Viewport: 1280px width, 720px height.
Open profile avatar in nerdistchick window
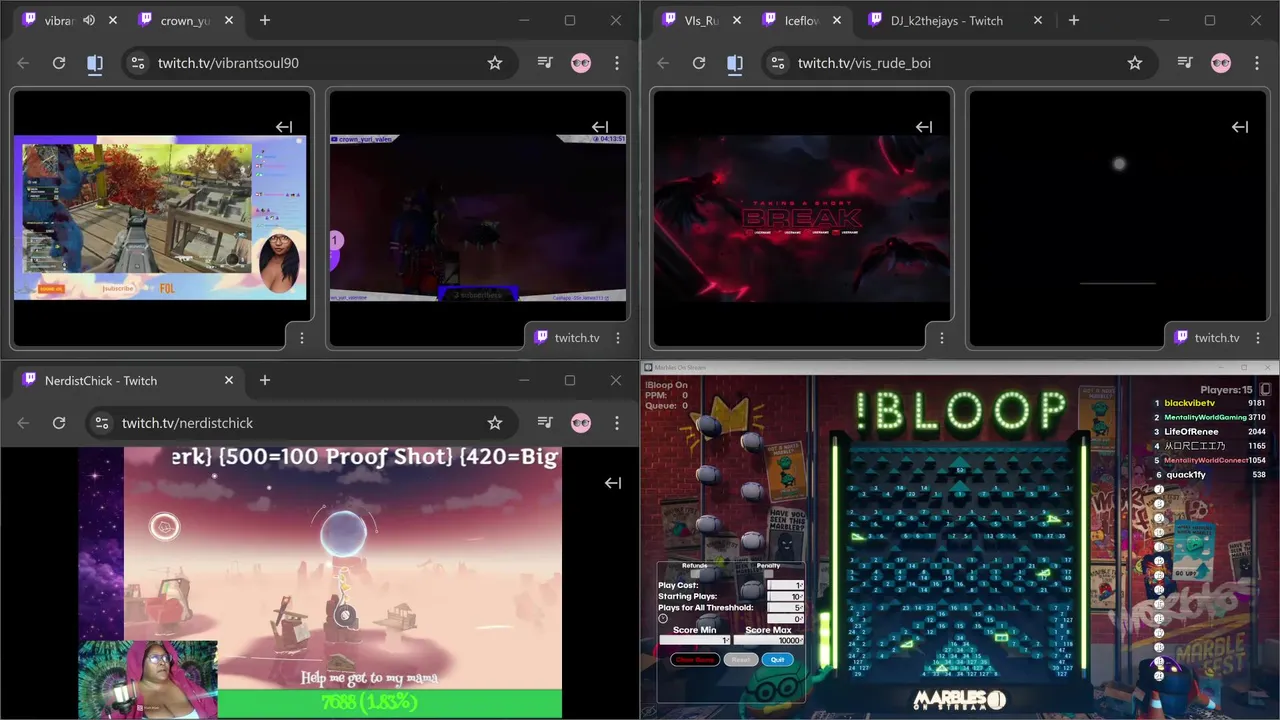point(581,423)
